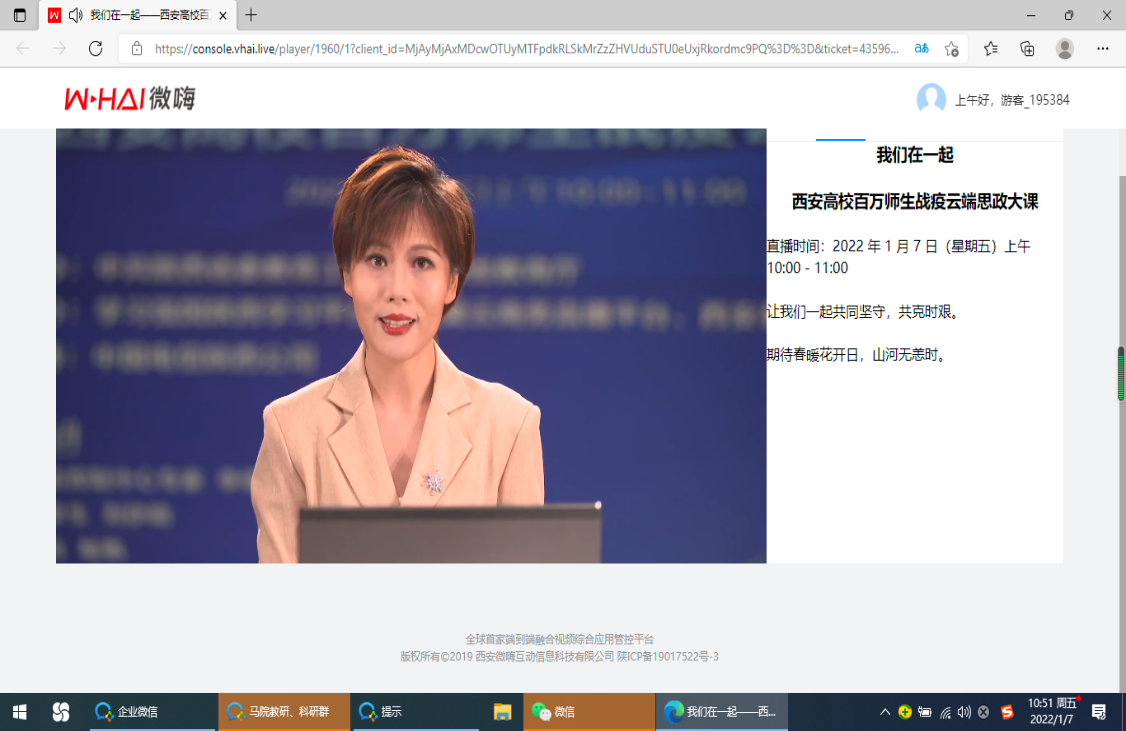1126x731 pixels.
Task: Open a new browser tab
Action: (x=251, y=15)
